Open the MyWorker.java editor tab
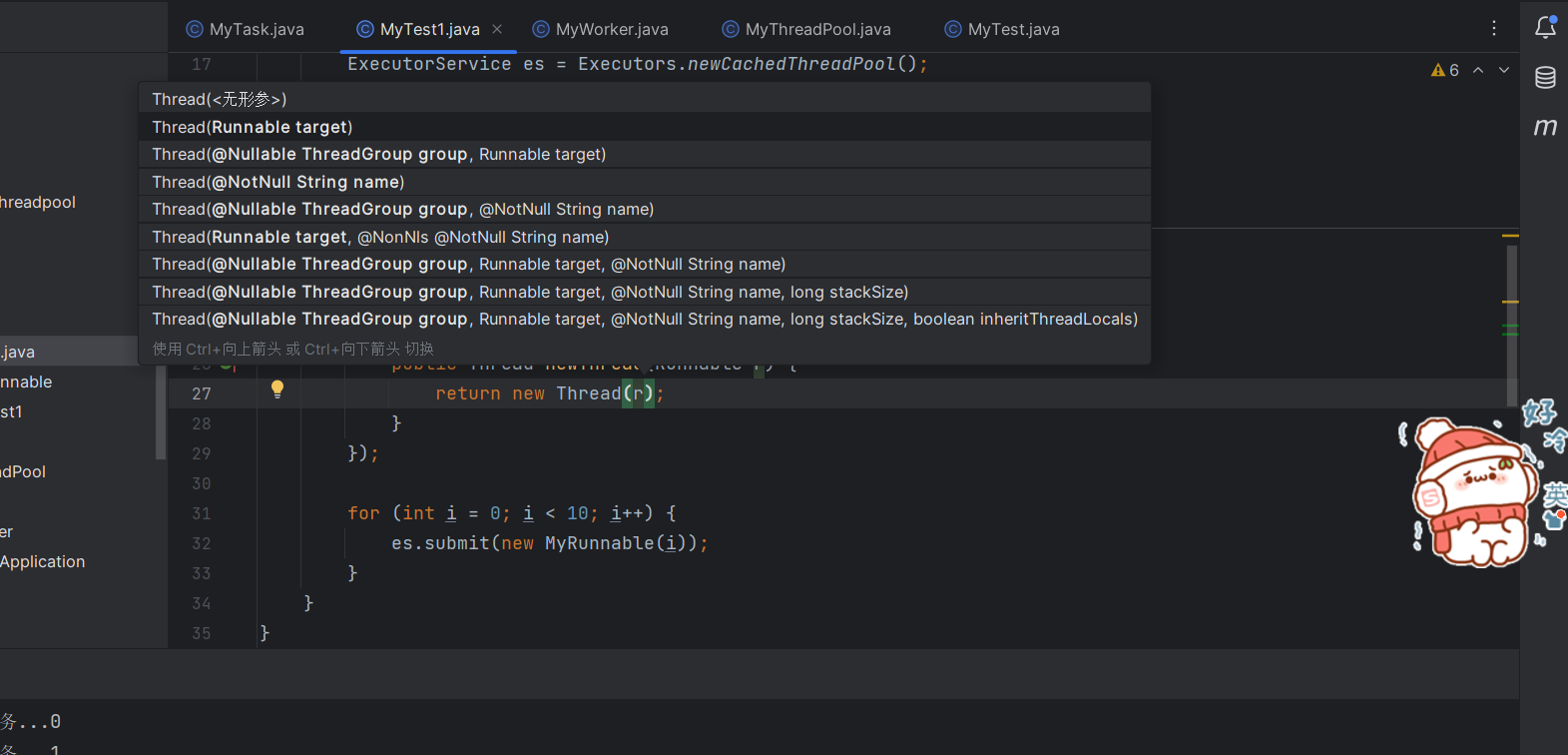 [x=601, y=29]
